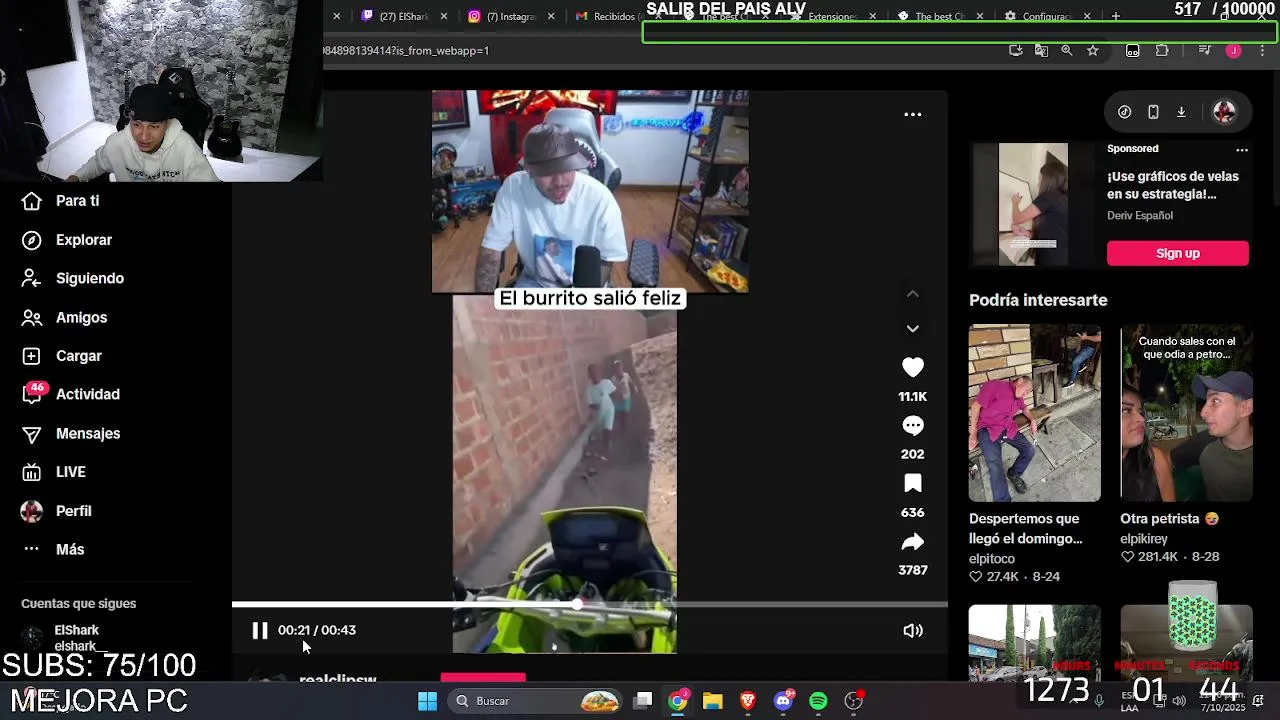Open Task View on the taskbar

(644, 701)
